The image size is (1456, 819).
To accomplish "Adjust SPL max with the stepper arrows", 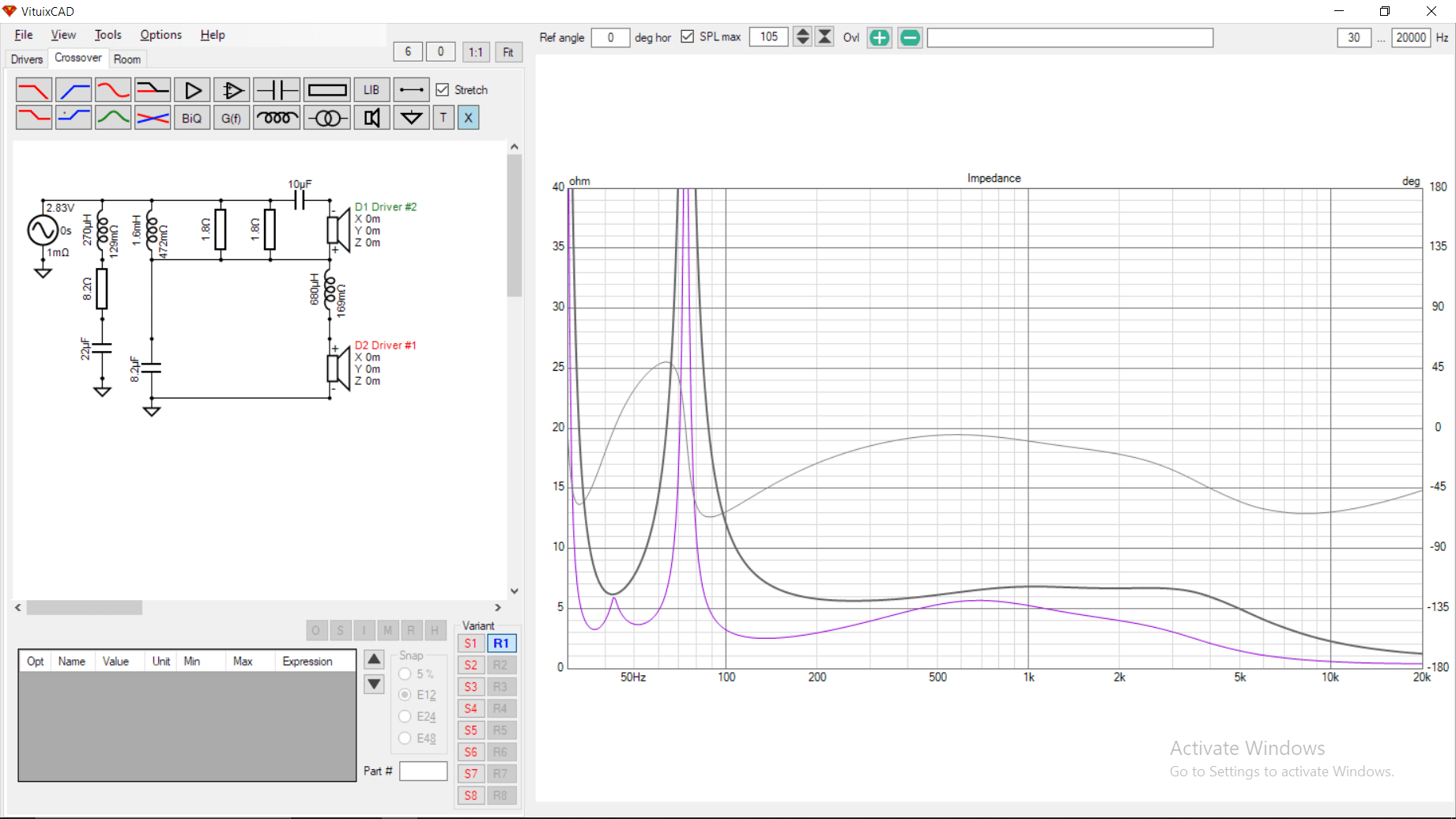I will pos(802,36).
